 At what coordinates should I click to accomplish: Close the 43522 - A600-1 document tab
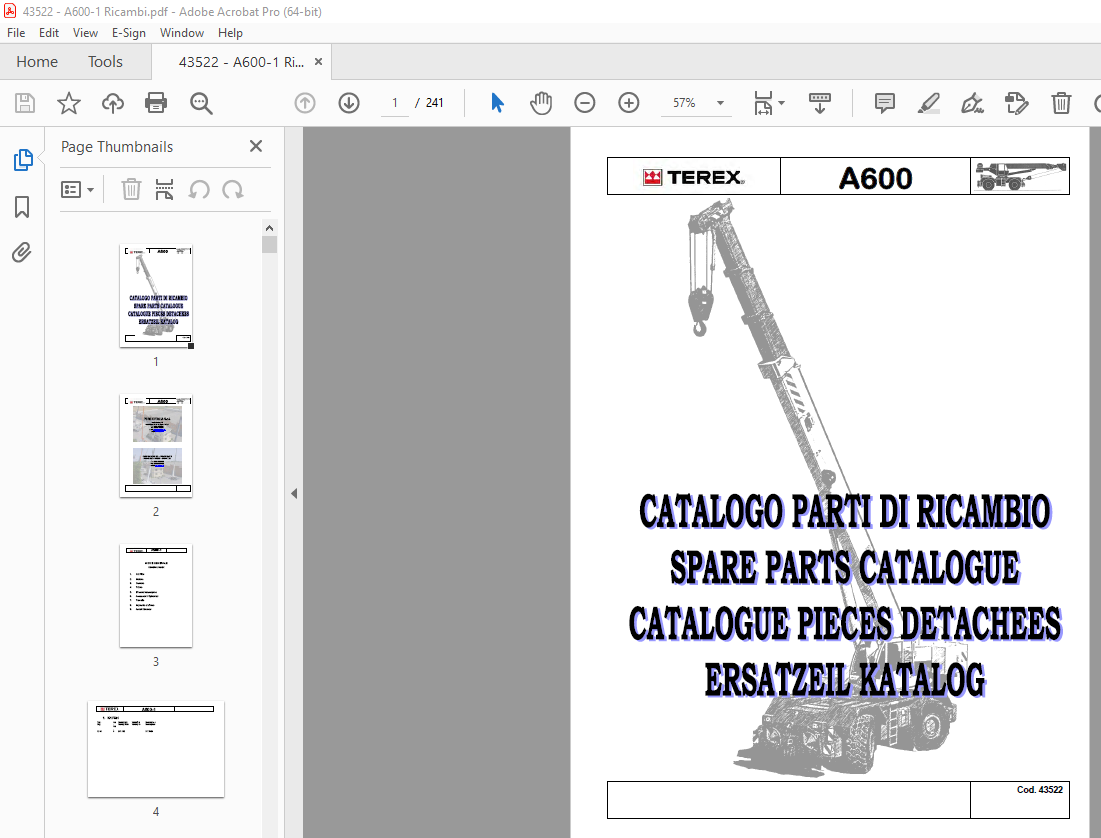coord(318,62)
